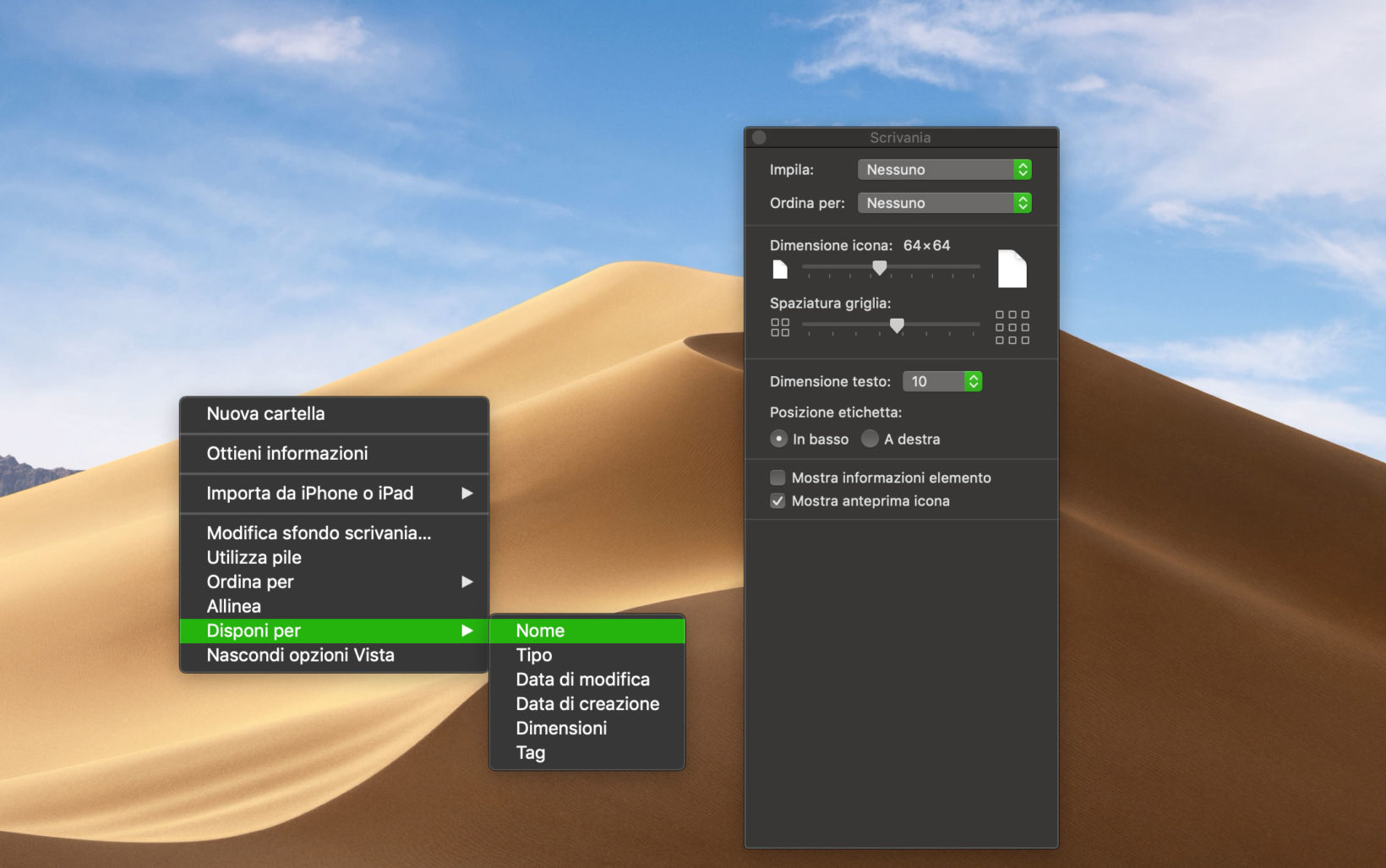Open 'Modifica sfondo scrivania...' menu item
This screenshot has width=1386, height=868.
335,533
